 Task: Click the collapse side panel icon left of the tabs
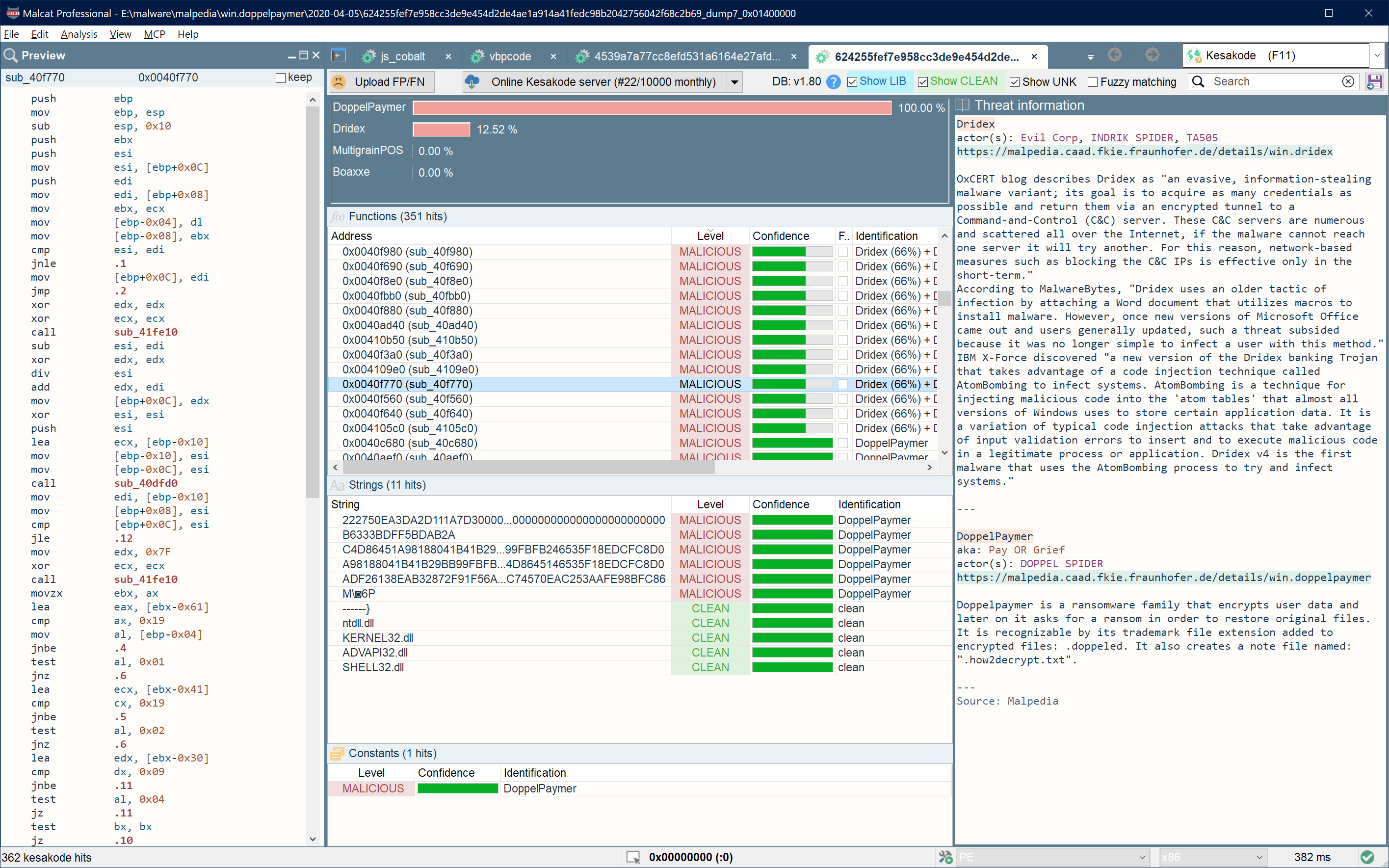339,55
